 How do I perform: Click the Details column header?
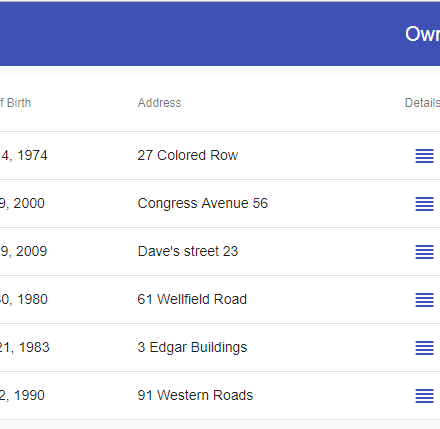(x=422, y=103)
